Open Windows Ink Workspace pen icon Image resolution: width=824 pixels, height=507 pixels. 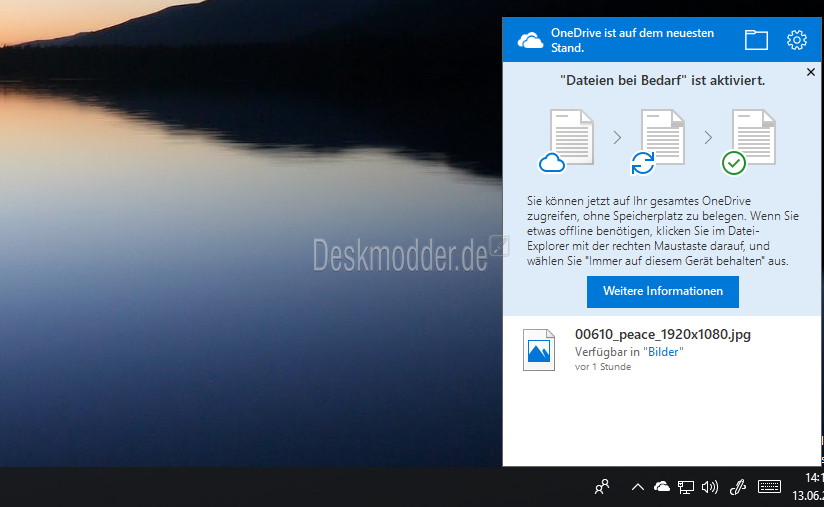[738, 488]
